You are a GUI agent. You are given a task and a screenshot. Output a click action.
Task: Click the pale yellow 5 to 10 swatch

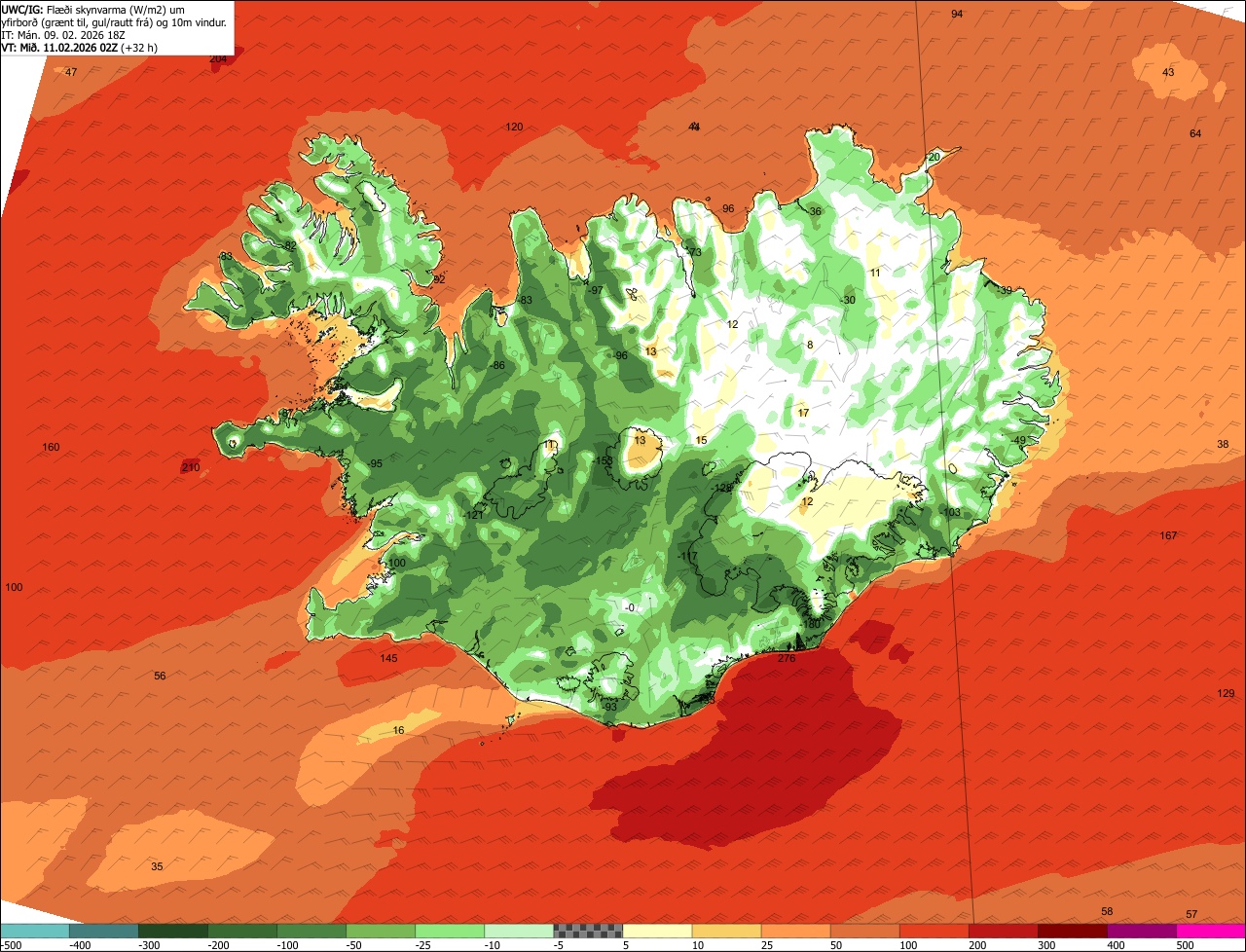coord(657,931)
